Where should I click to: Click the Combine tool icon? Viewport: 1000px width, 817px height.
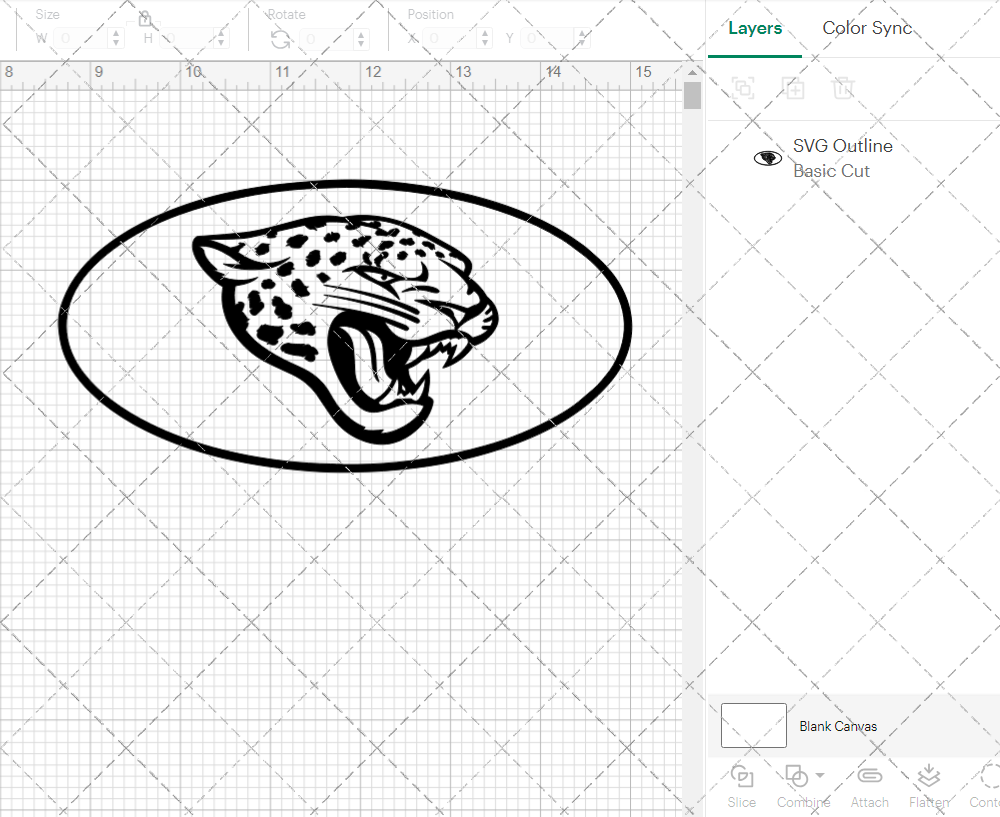(797, 776)
